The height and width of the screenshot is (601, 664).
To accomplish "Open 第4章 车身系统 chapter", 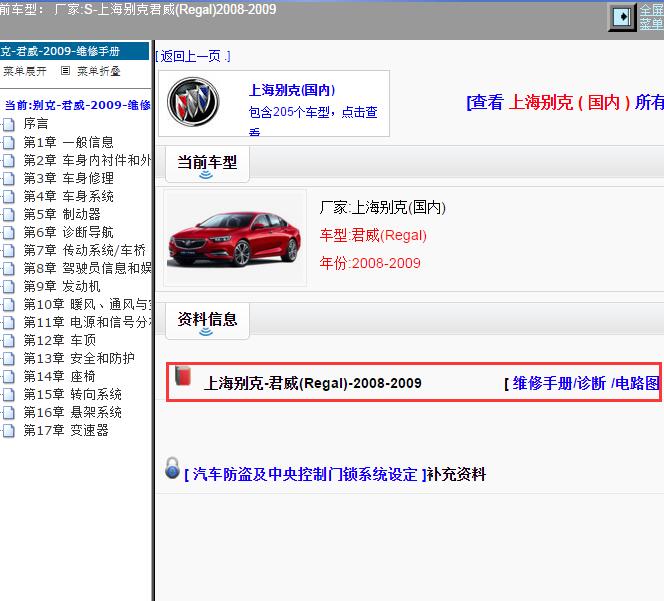I will tap(69, 196).
